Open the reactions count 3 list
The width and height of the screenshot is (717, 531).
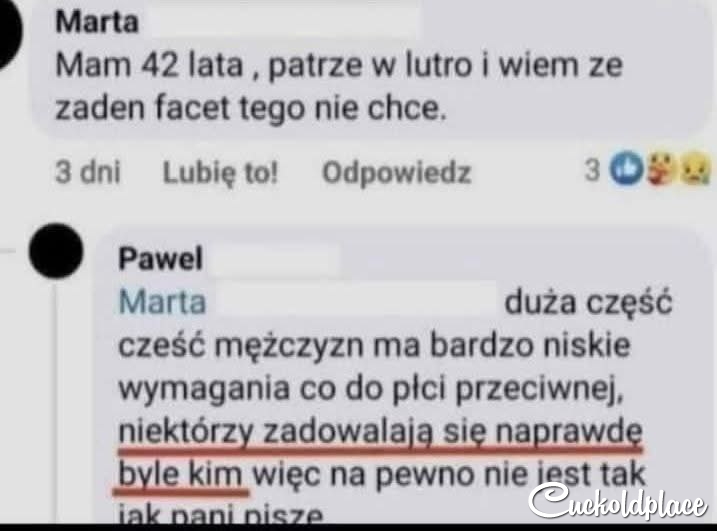(592, 170)
